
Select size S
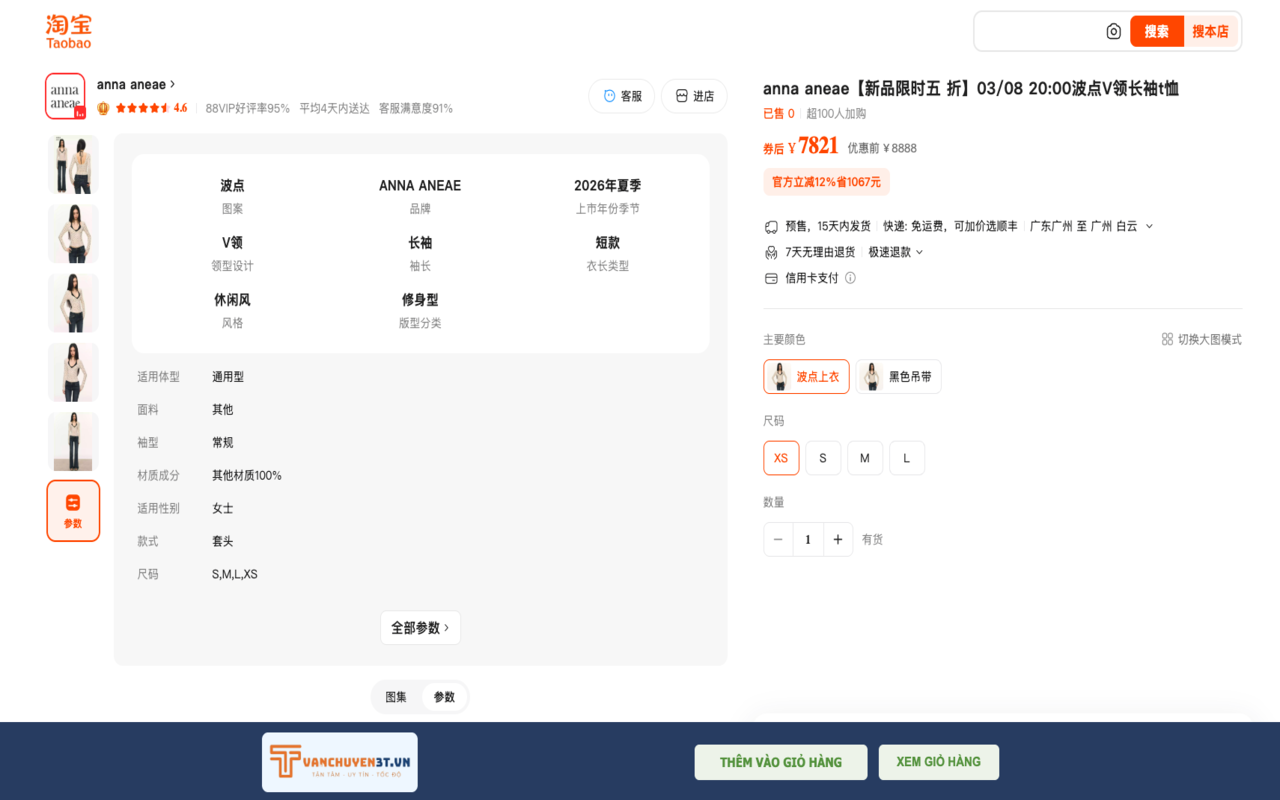coord(823,458)
